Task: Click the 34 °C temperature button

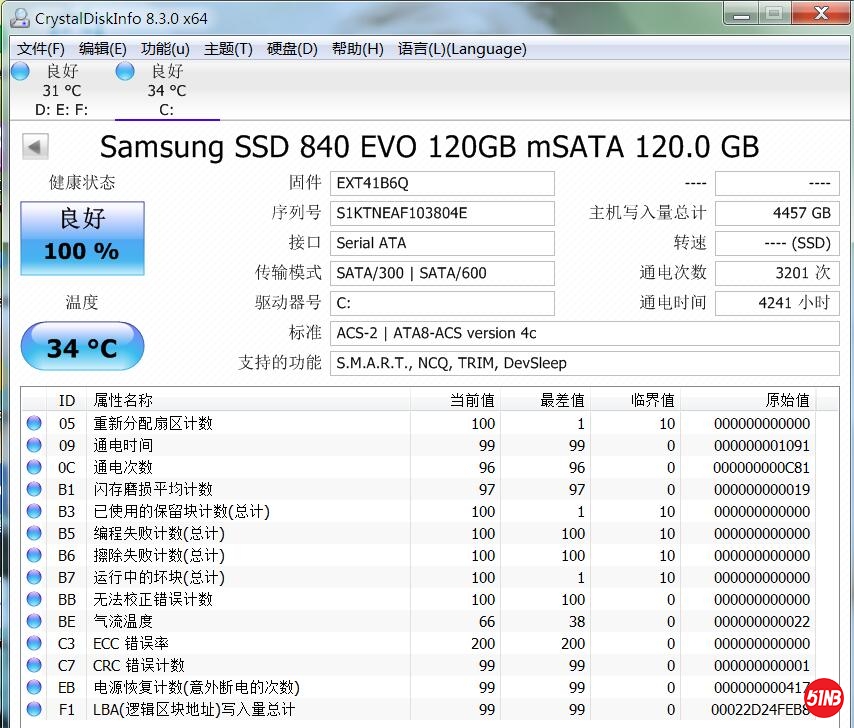Action: (82, 347)
